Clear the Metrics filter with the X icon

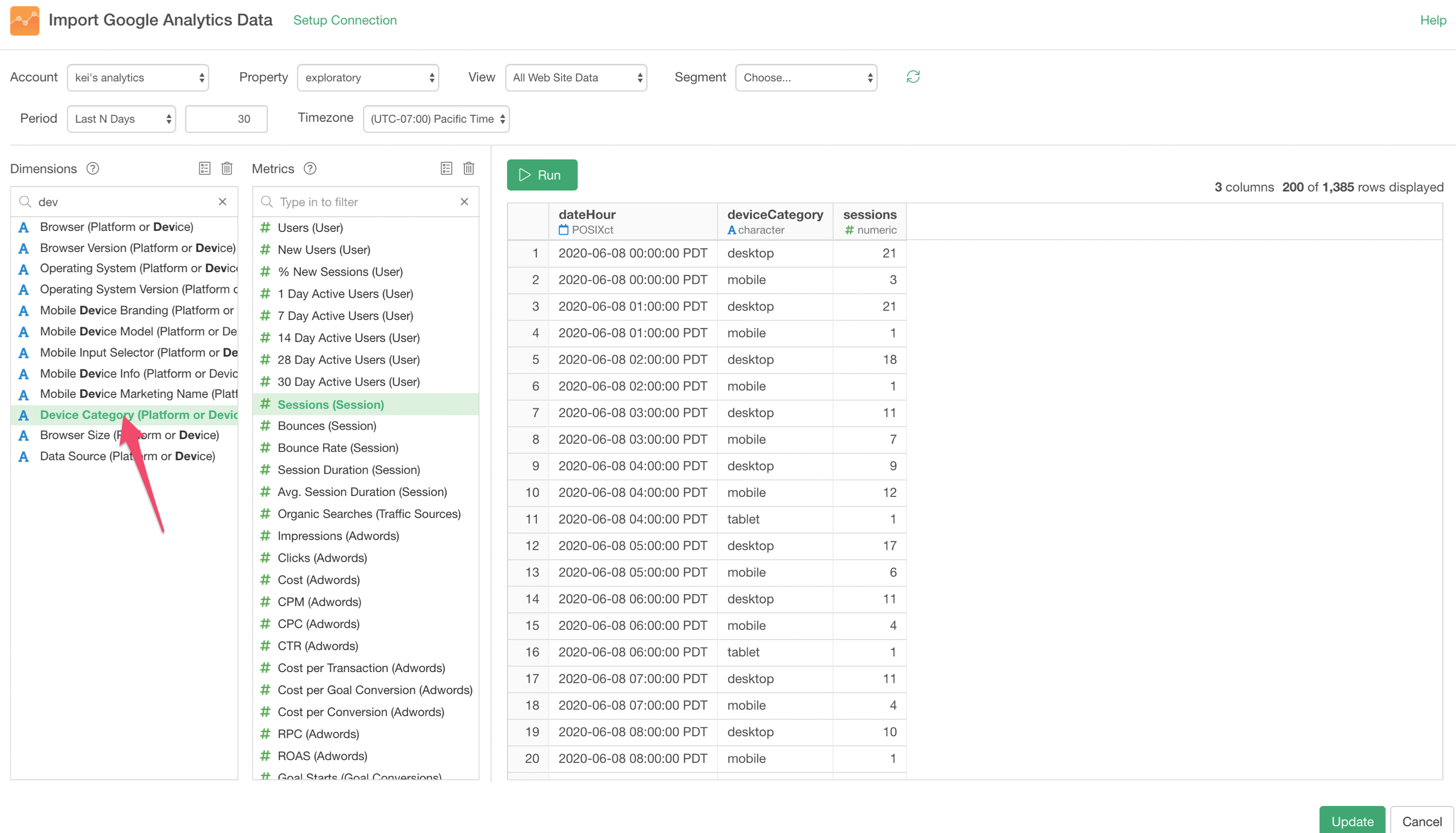point(464,201)
